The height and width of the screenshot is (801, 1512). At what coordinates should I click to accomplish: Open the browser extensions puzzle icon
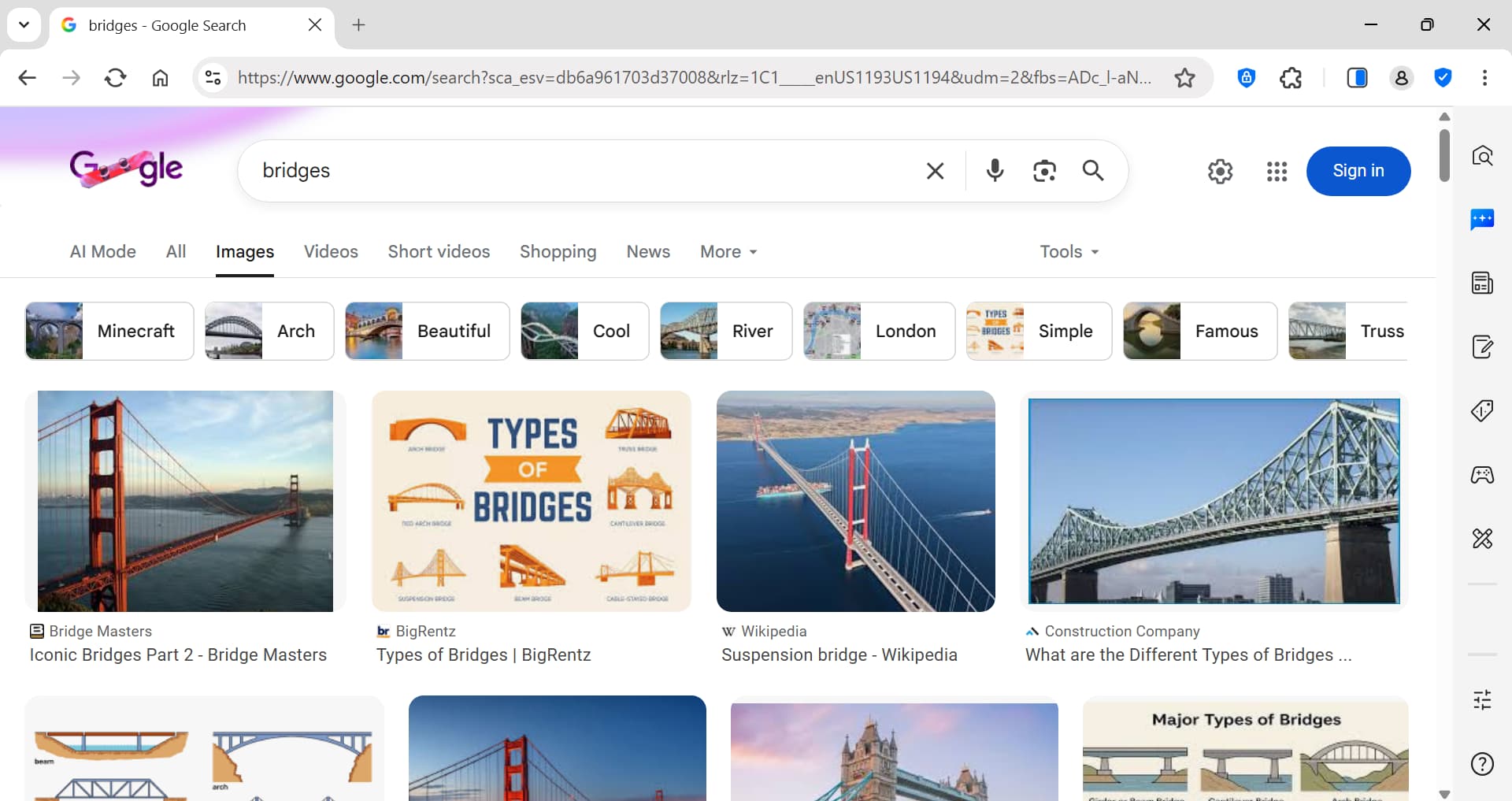tap(1291, 77)
